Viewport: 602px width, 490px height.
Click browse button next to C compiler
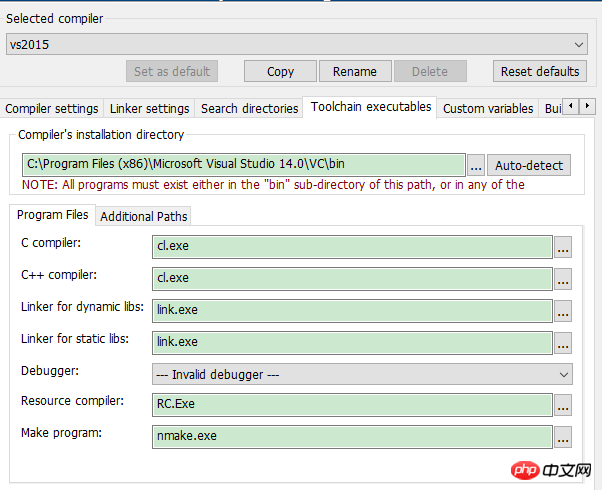pos(563,247)
